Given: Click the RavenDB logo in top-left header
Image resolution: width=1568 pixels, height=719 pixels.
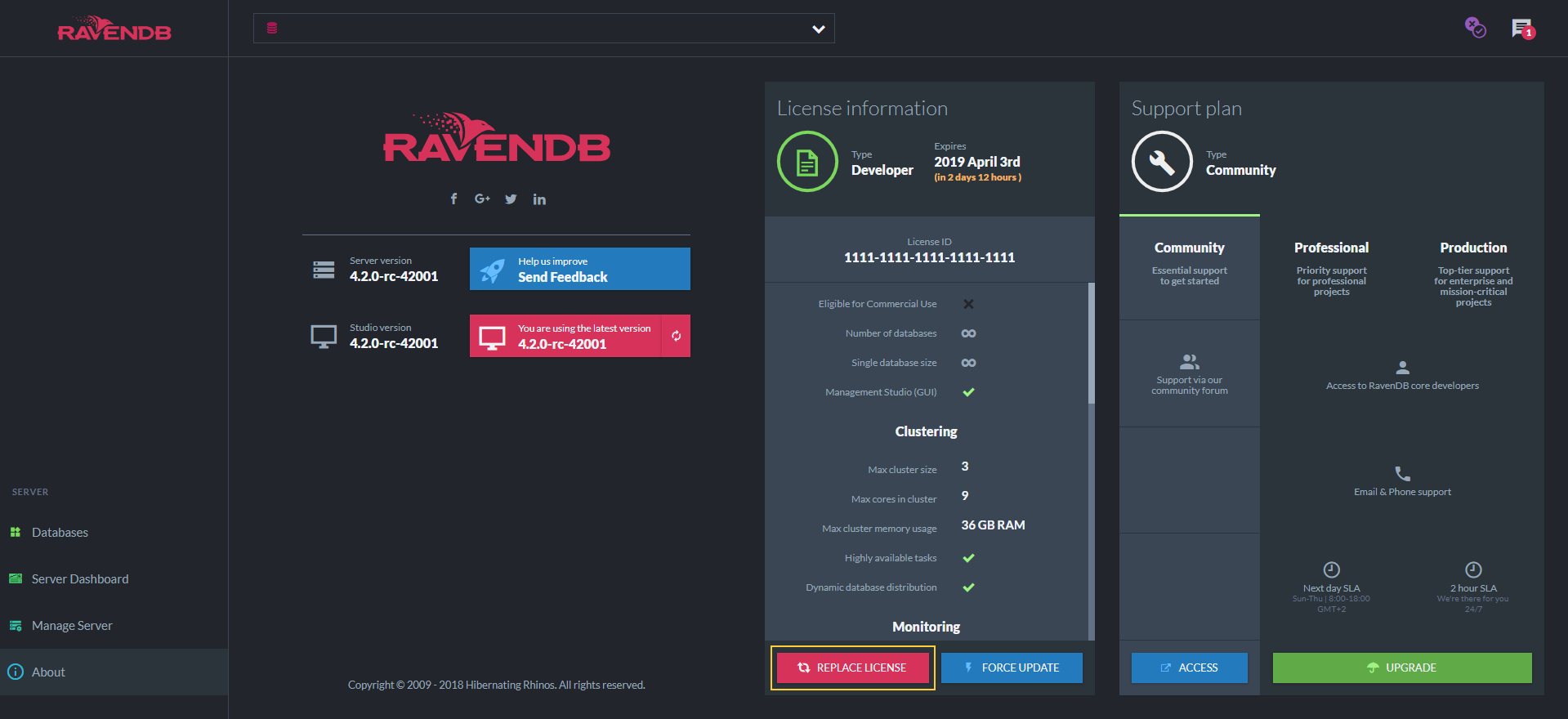Looking at the screenshot, I should pyautogui.click(x=114, y=29).
